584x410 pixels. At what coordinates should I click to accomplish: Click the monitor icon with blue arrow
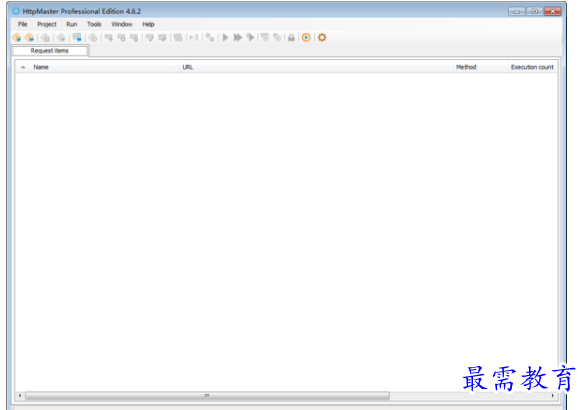[x=77, y=38]
